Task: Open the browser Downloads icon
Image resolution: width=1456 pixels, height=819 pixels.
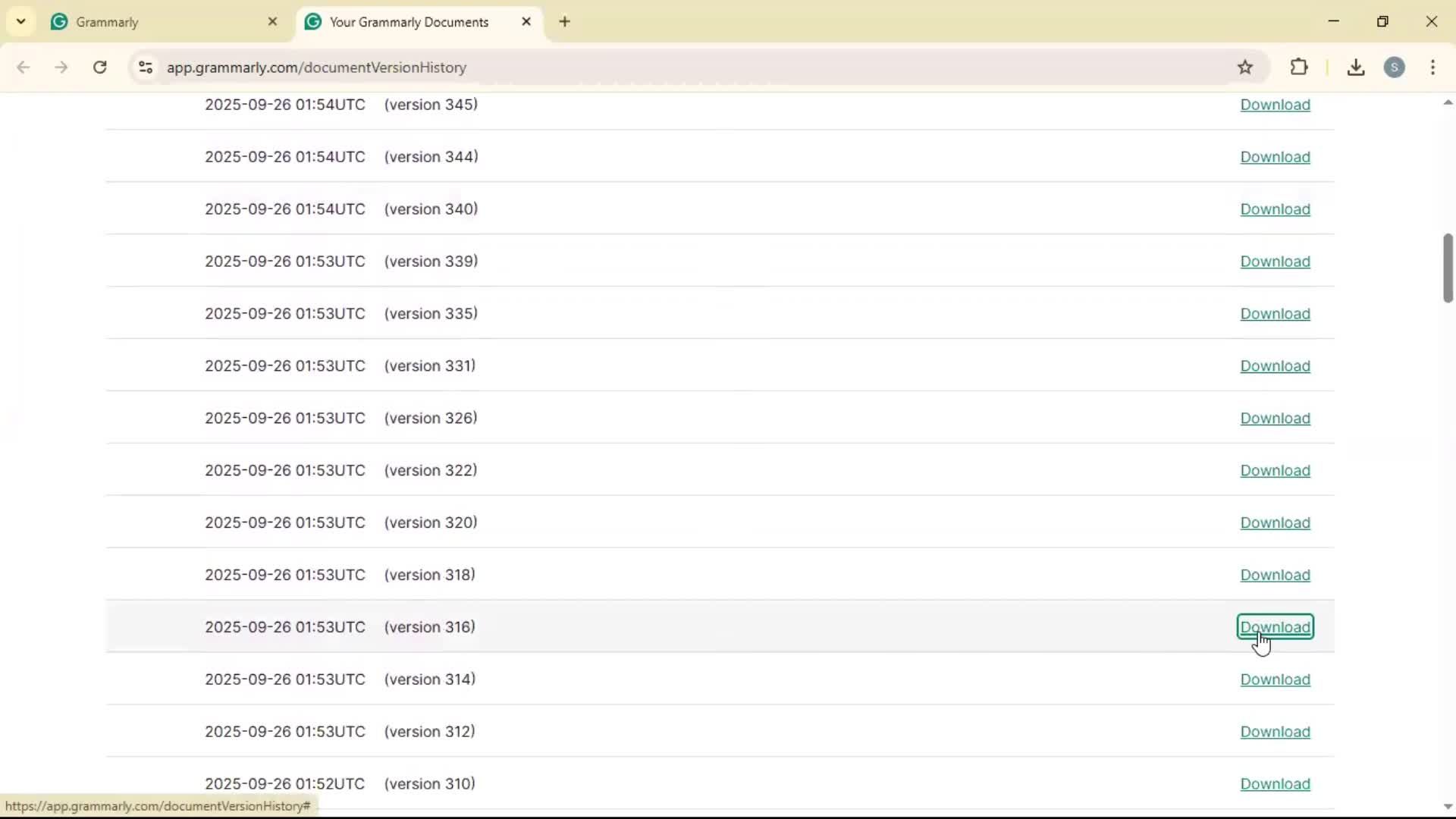Action: click(1356, 67)
